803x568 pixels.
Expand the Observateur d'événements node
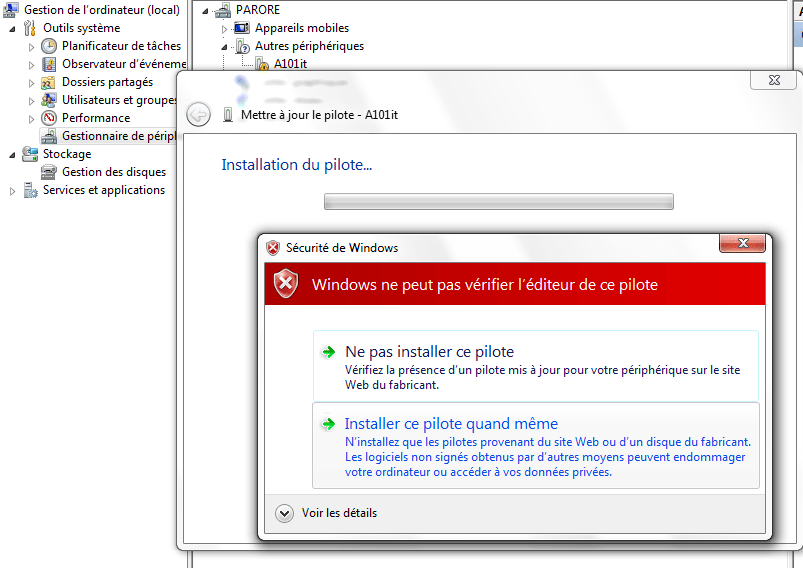[31, 65]
